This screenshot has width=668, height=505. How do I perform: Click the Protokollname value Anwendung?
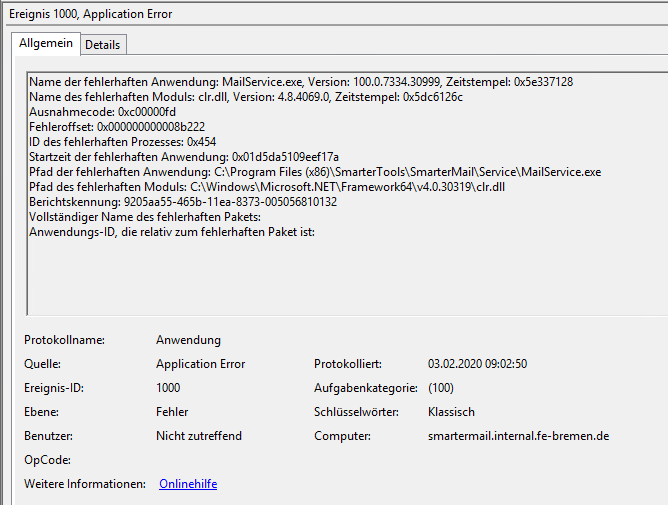point(188,340)
